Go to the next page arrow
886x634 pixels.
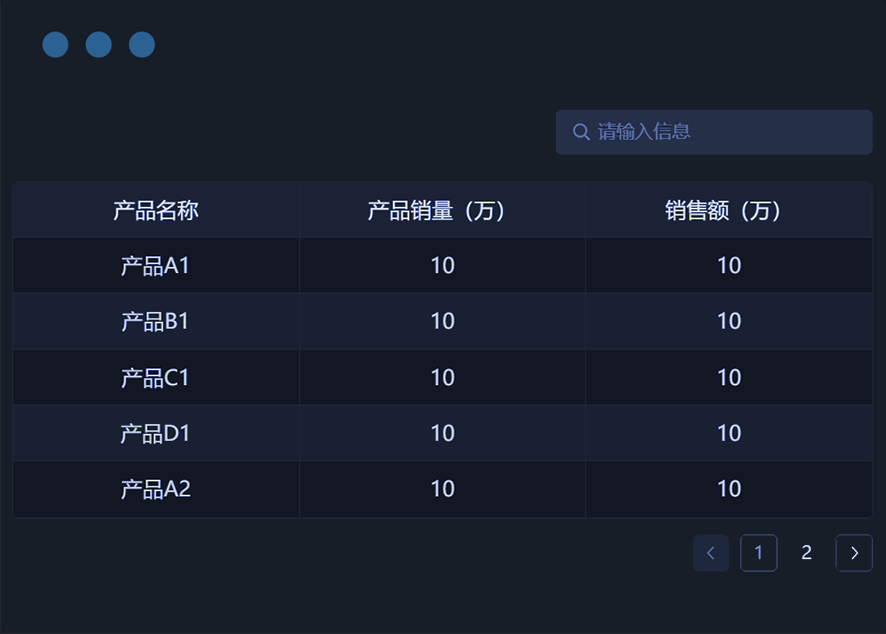pos(854,553)
